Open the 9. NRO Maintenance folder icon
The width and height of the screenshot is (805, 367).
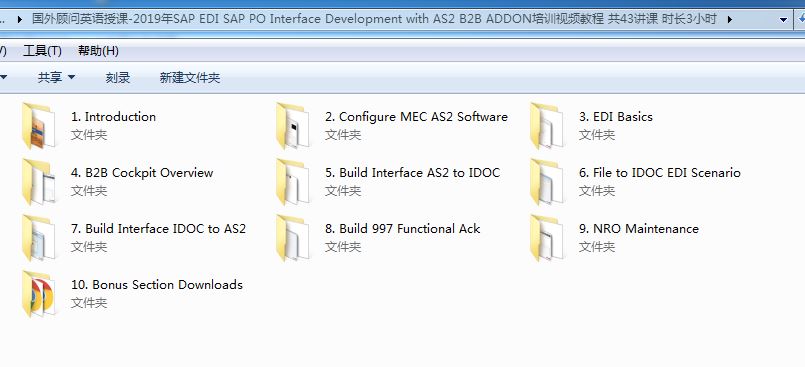click(547, 238)
